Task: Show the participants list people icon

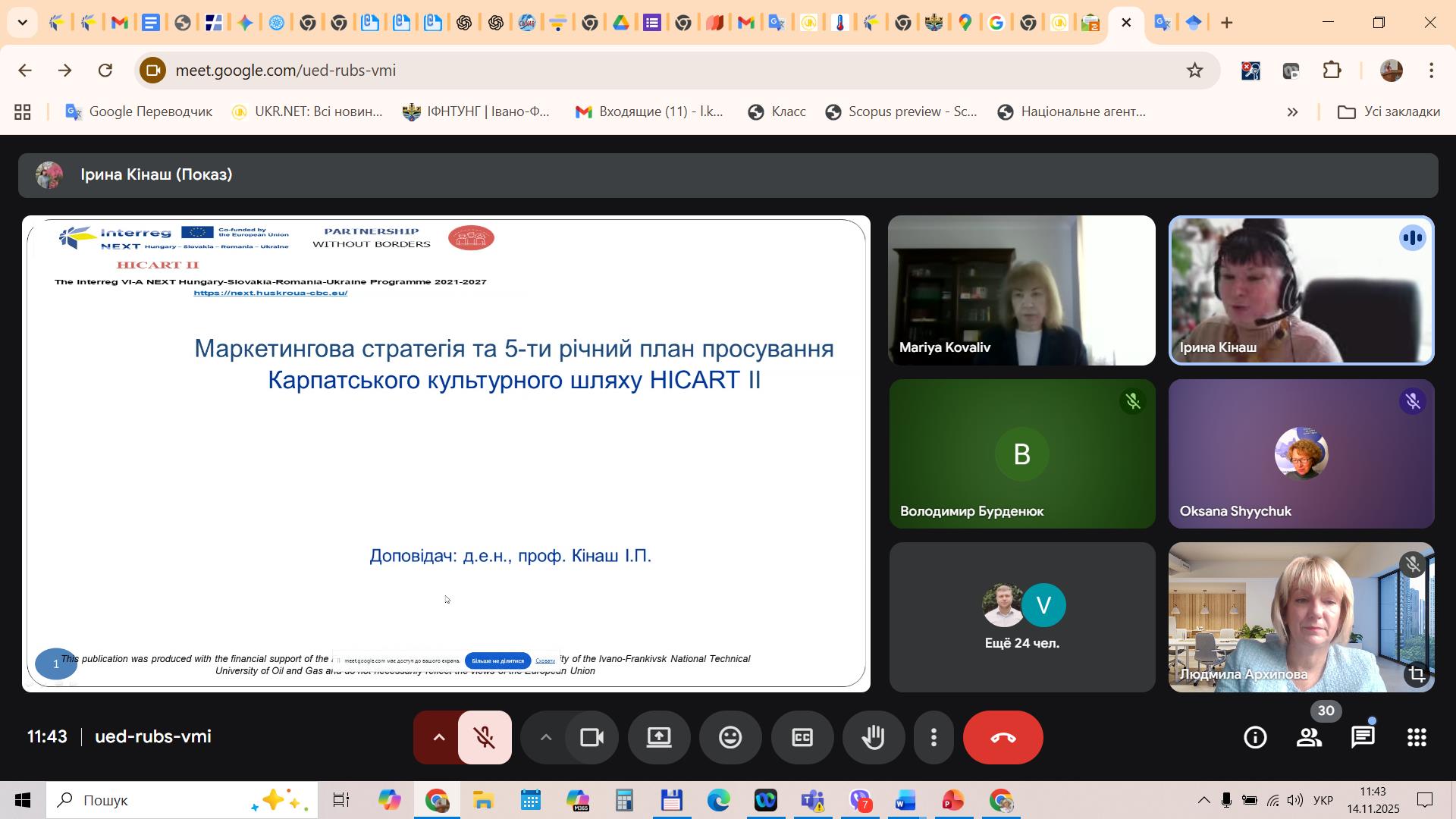Action: click(x=1309, y=738)
